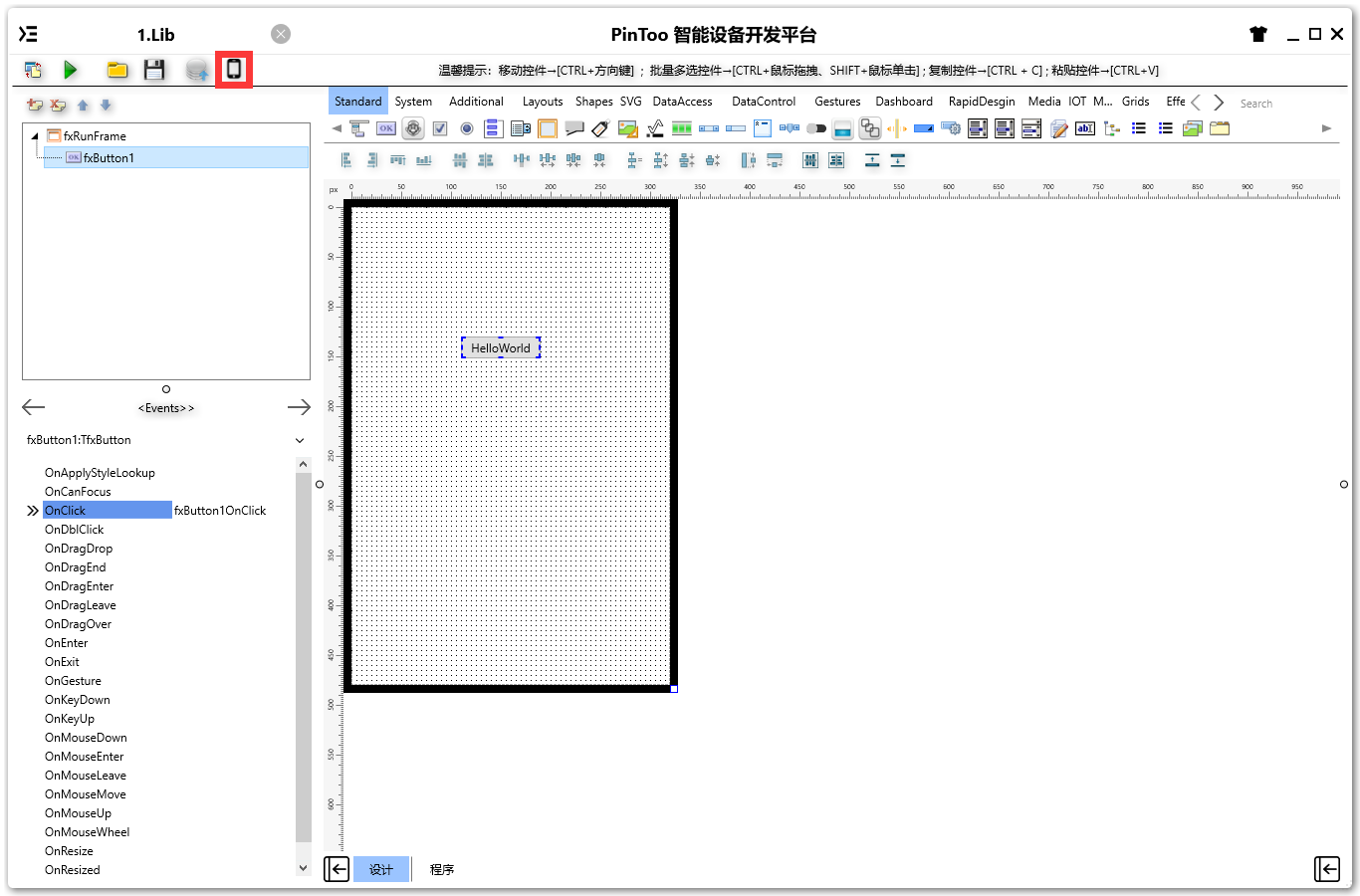Switch to the 程序 code view tab
The width and height of the screenshot is (1360, 896).
click(442, 869)
